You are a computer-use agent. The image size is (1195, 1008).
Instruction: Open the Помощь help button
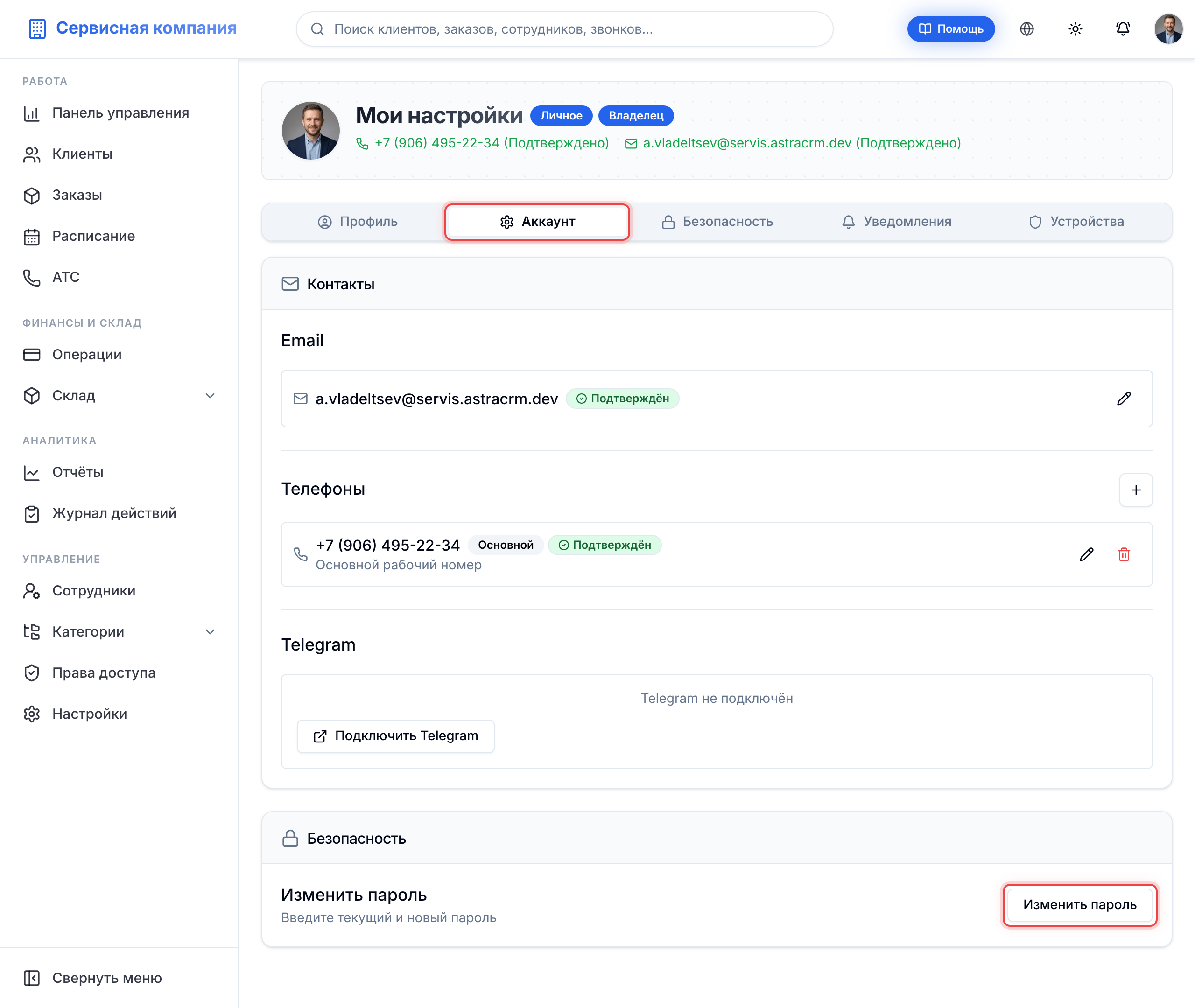tap(950, 28)
